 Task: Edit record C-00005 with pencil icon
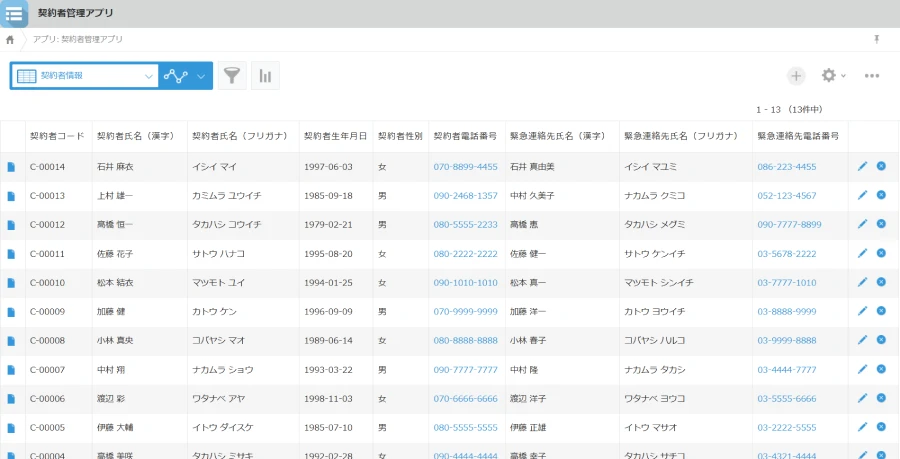click(x=862, y=427)
